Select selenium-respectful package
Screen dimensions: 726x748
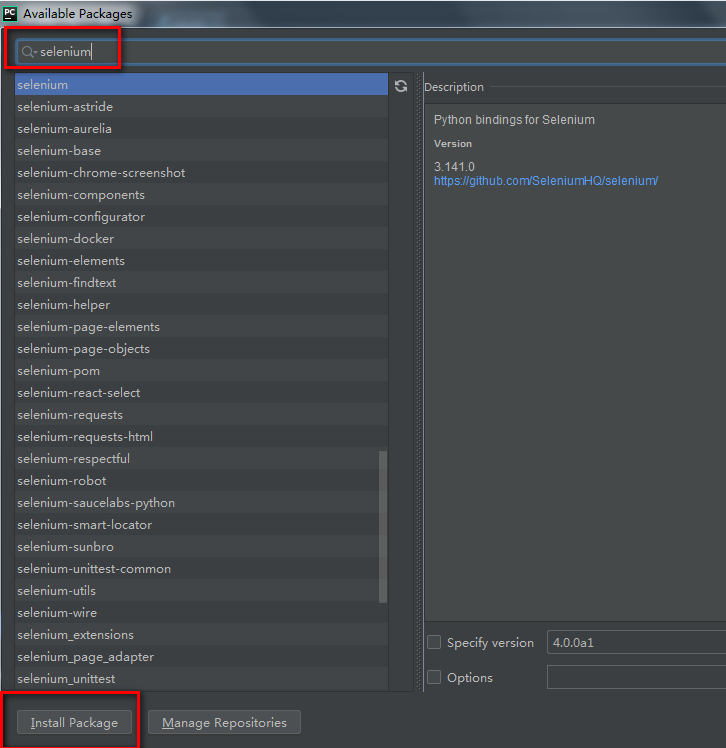coord(201,458)
